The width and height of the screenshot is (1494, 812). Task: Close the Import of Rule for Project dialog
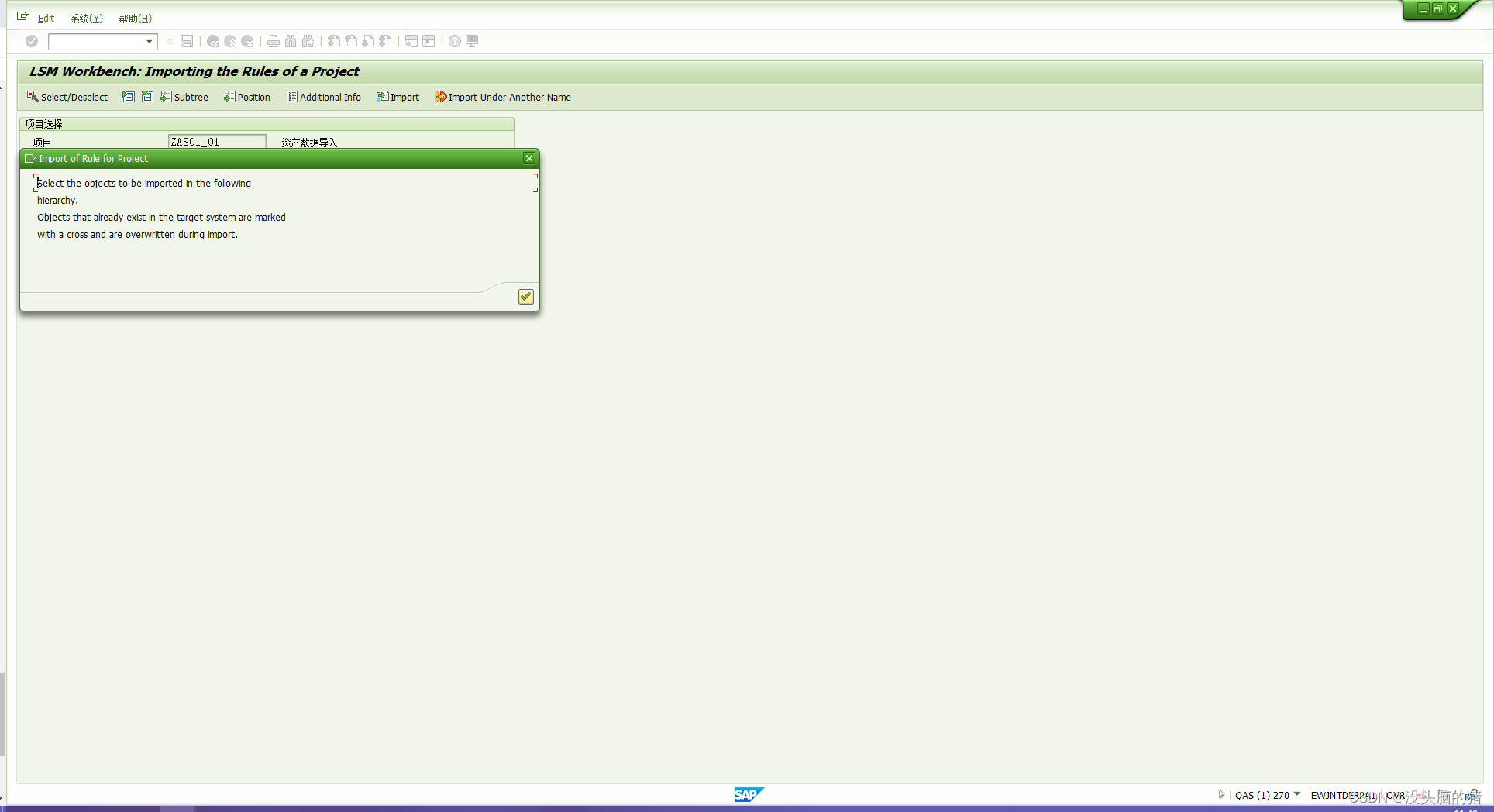[529, 158]
